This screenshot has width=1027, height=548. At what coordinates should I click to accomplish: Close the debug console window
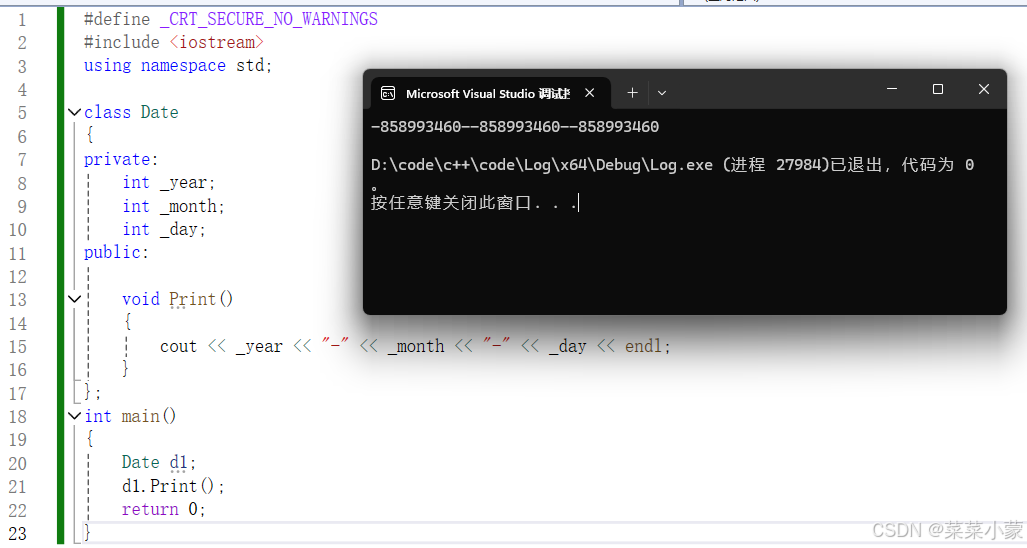tap(984, 89)
